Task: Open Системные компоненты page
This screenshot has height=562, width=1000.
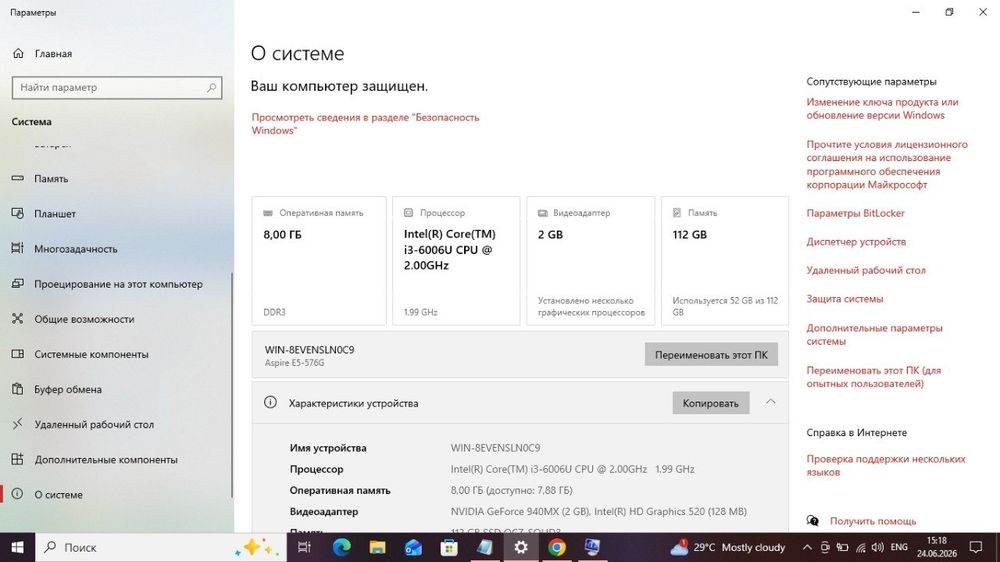Action: [x=91, y=354]
